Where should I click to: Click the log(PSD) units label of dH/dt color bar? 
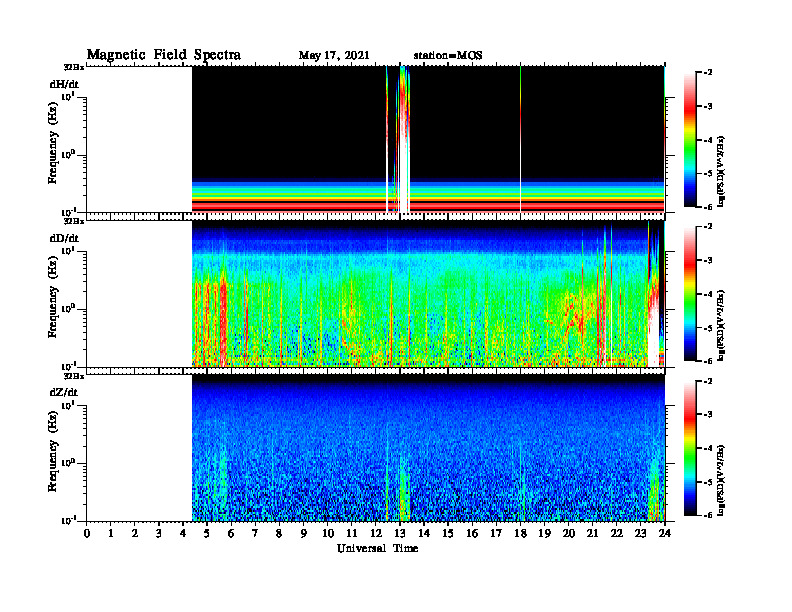[721, 171]
